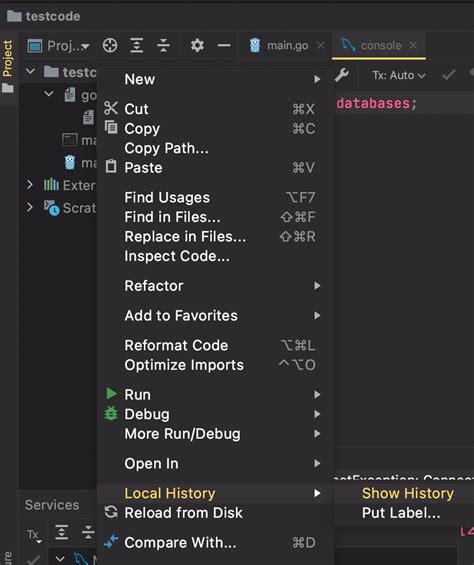Close the console tab
This screenshot has height=565, width=474.
pyautogui.click(x=413, y=45)
